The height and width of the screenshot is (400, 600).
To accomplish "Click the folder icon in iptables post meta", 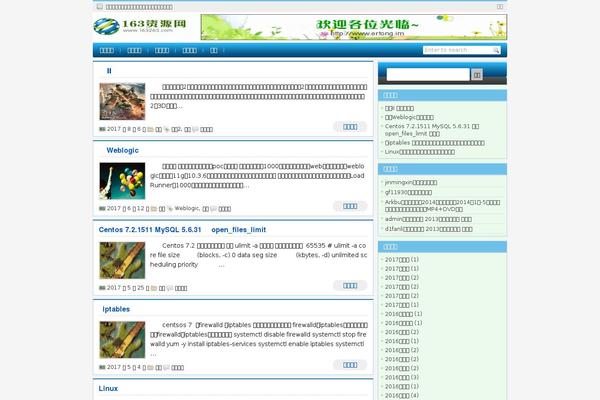I will (151, 367).
